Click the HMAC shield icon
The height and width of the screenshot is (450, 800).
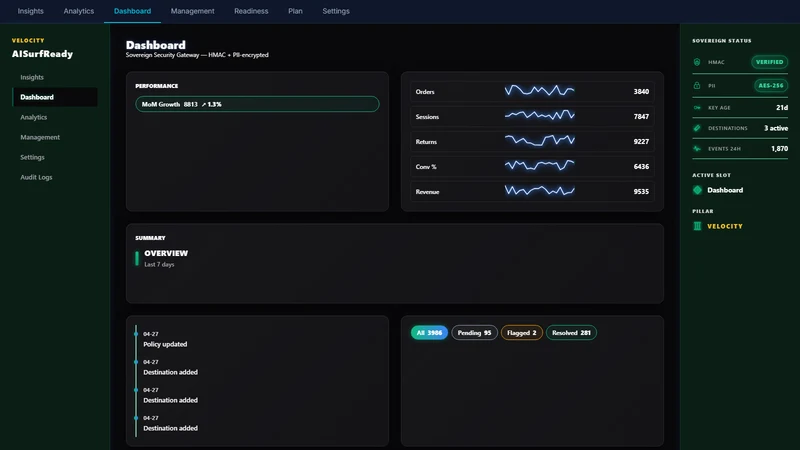697,62
